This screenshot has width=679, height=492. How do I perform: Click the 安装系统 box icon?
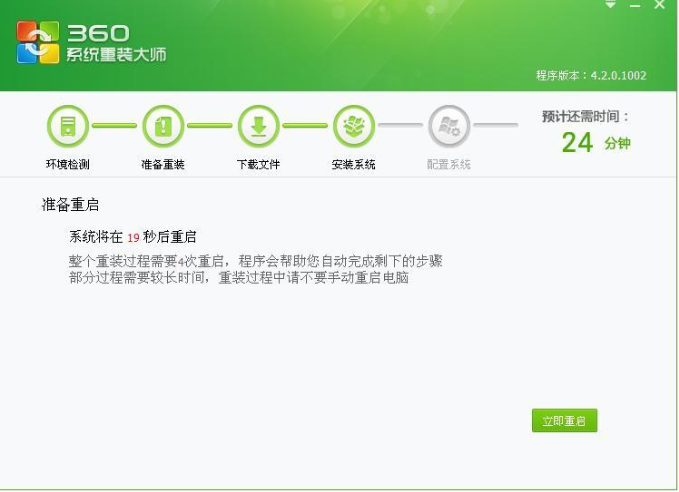coord(354,126)
